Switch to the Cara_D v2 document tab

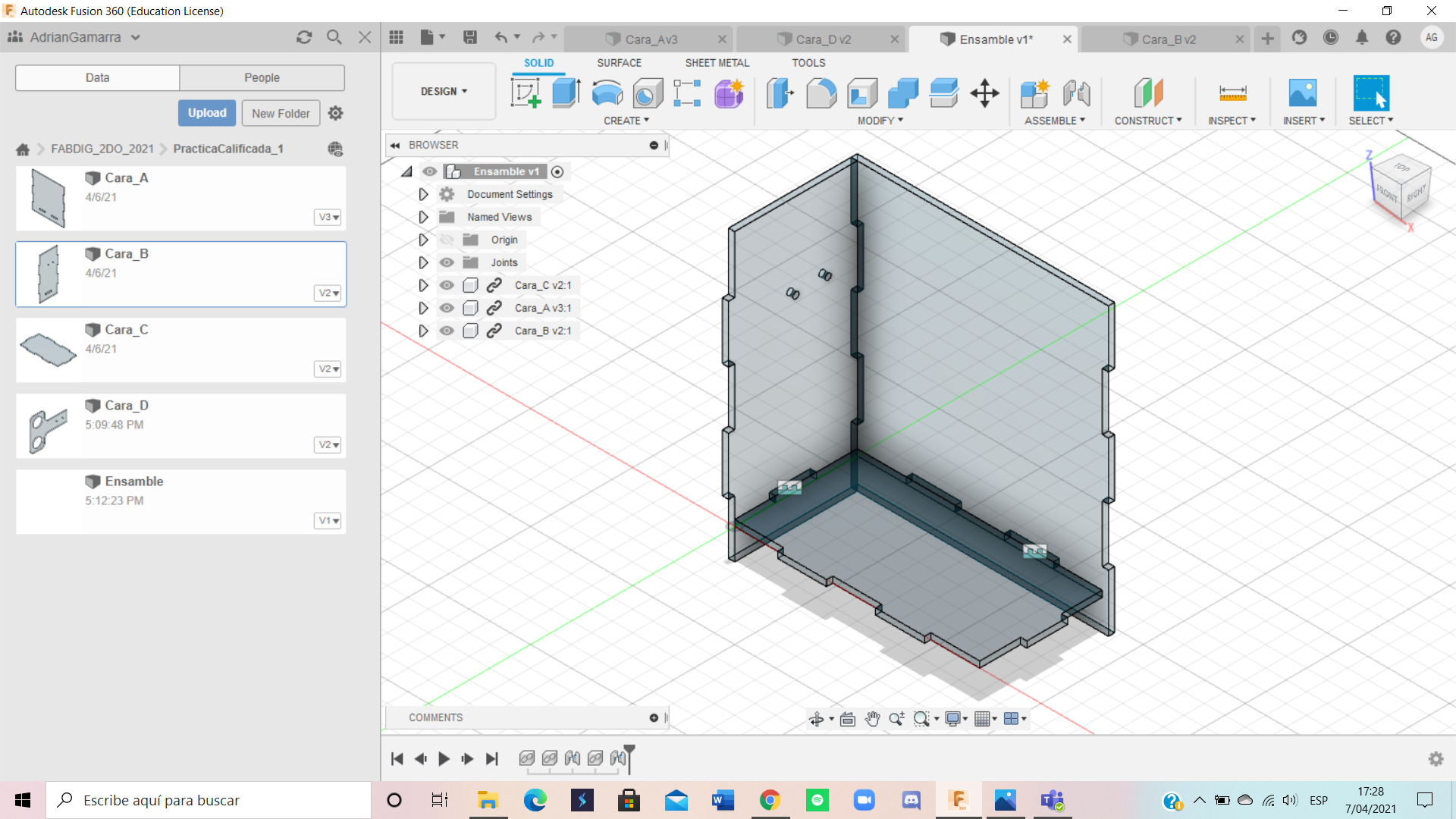pos(822,39)
